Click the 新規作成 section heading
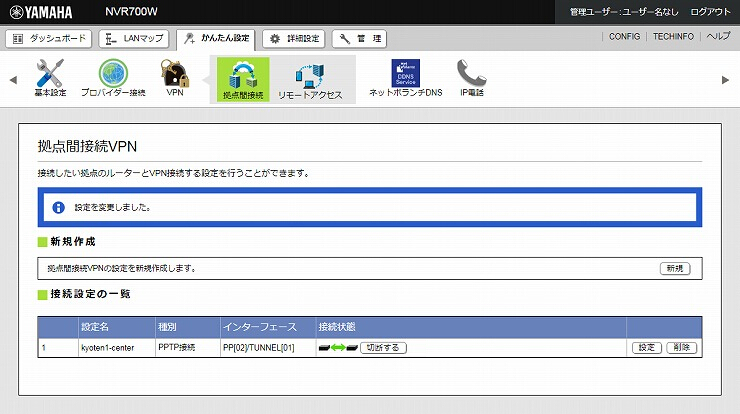The image size is (740, 414). coord(73,242)
